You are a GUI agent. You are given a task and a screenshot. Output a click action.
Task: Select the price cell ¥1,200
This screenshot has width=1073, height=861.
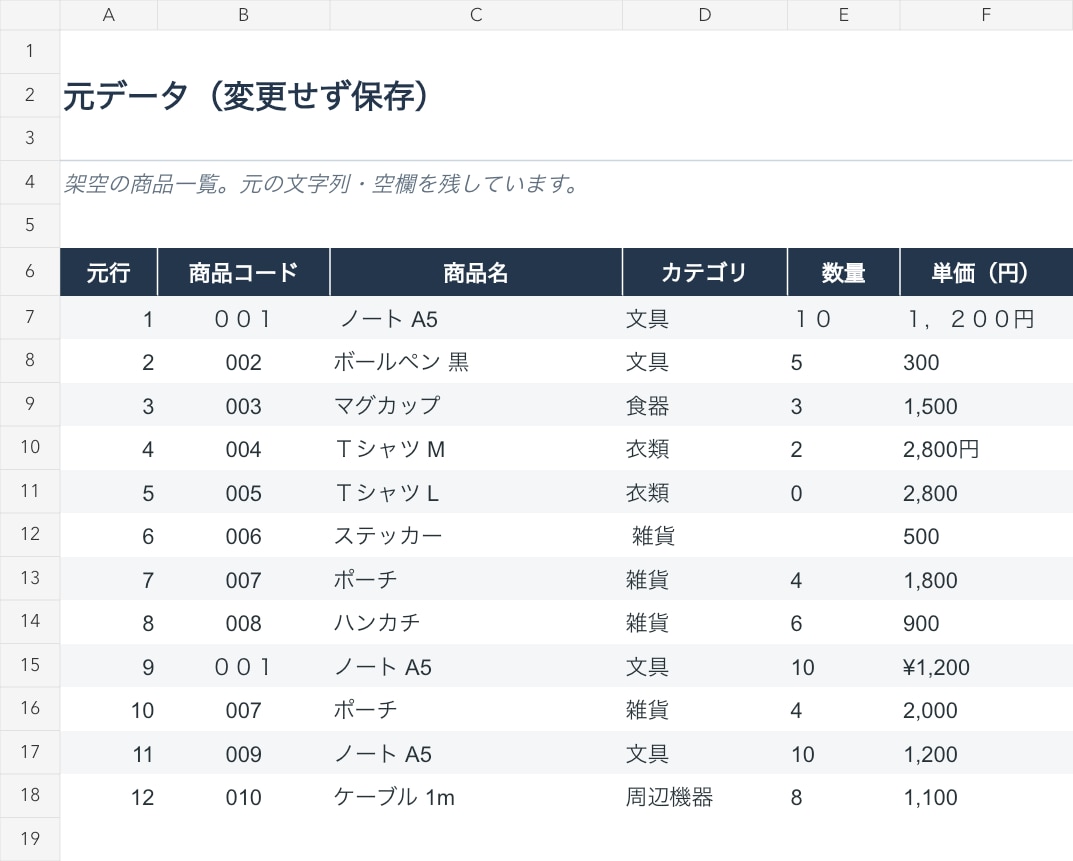coord(986,667)
